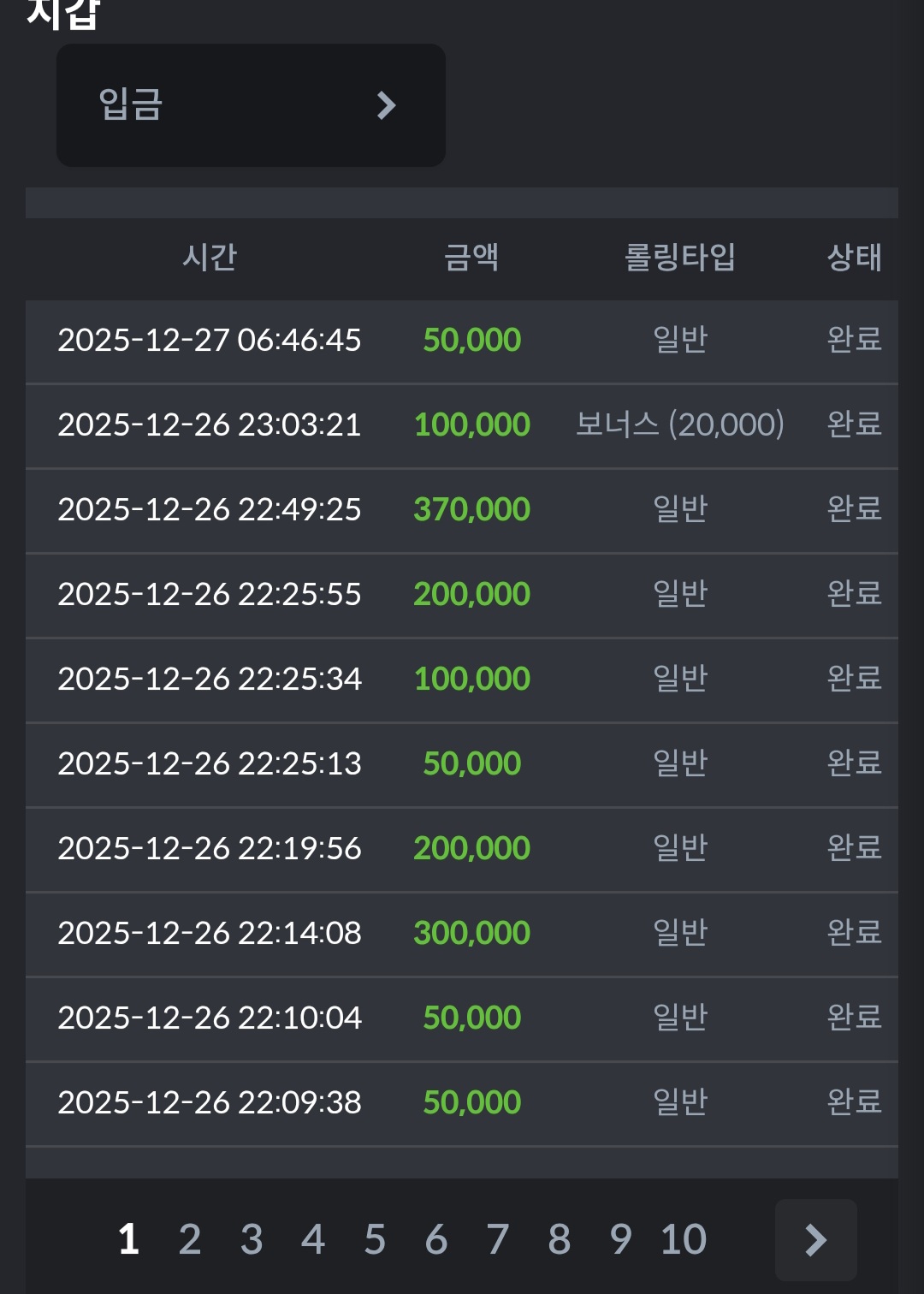Go to page 2 of deposits
Image resolution: width=924 pixels, height=1294 pixels.
(190, 1239)
